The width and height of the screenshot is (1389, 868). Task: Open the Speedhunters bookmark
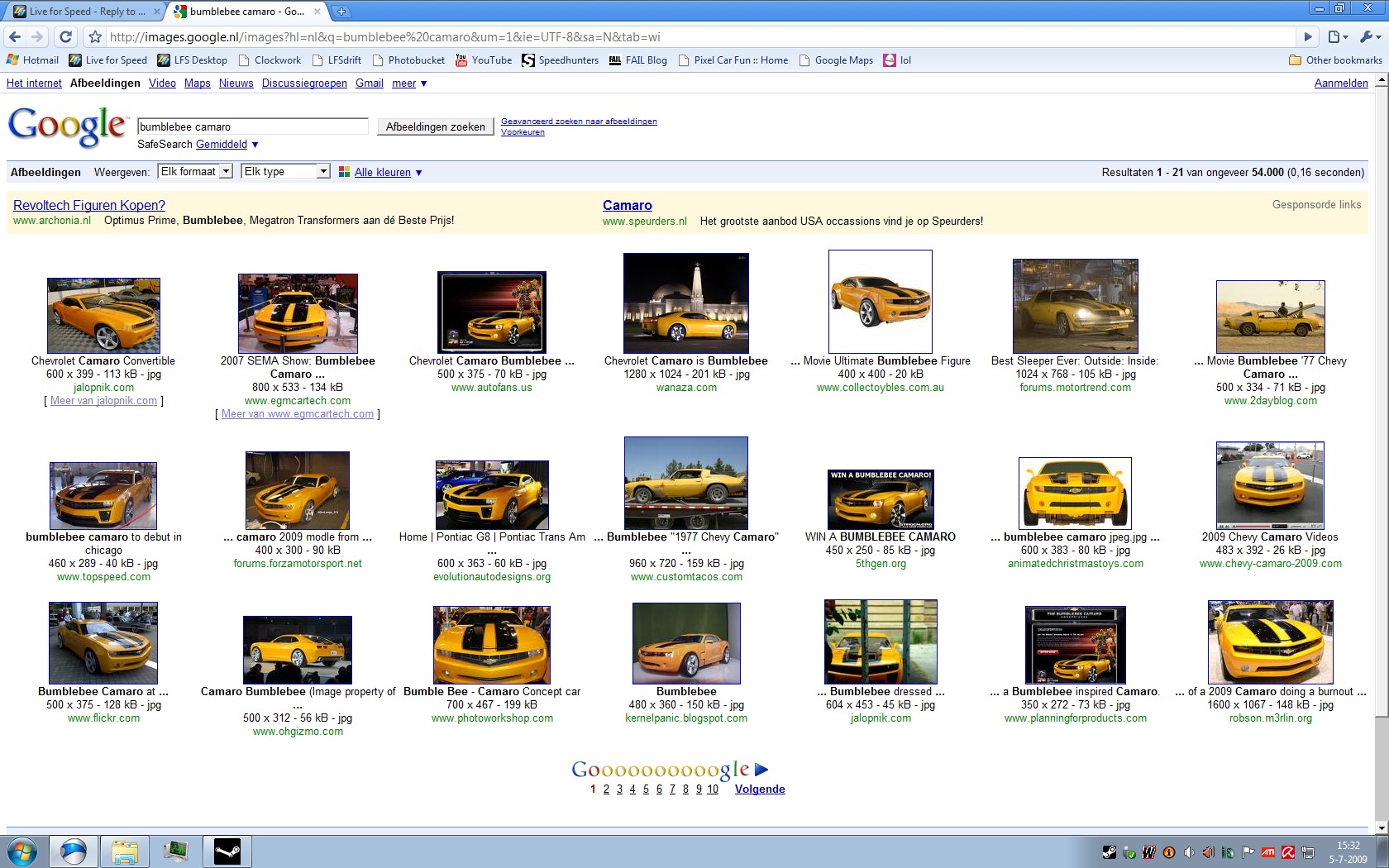point(561,60)
